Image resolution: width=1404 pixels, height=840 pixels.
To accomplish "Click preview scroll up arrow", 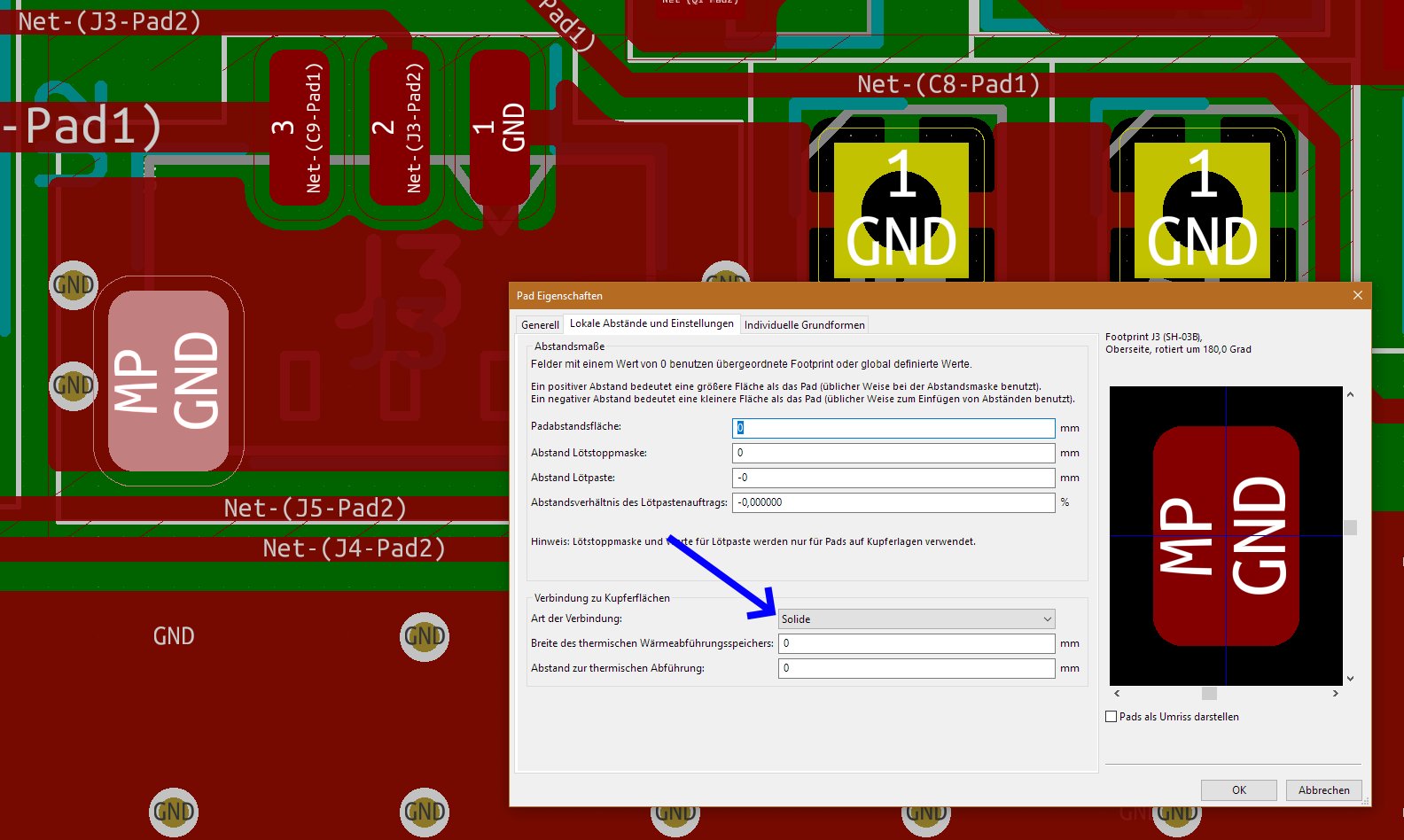I will (x=1350, y=394).
